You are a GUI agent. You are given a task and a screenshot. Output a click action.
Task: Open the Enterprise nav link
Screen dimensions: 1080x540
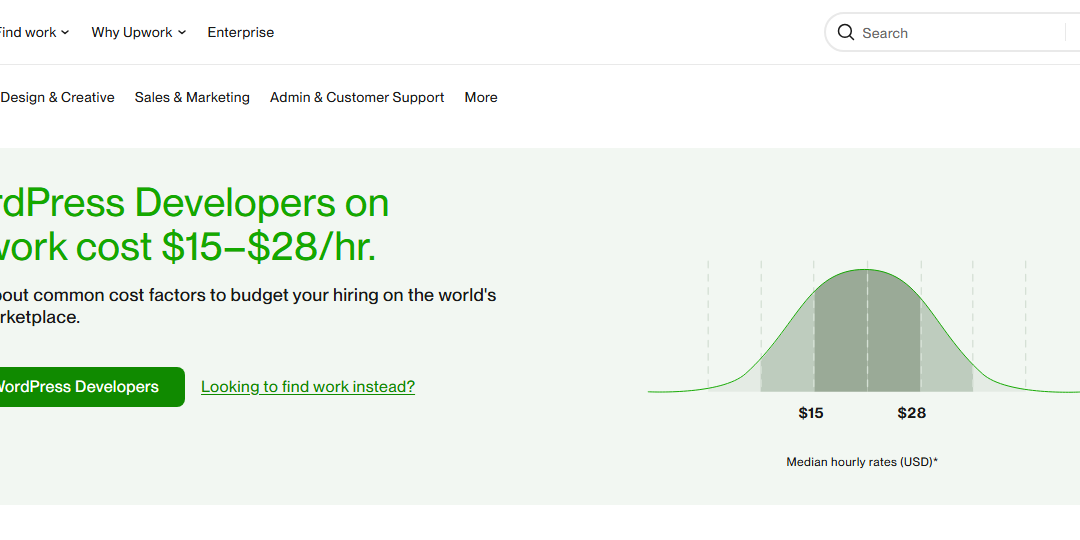coord(240,32)
